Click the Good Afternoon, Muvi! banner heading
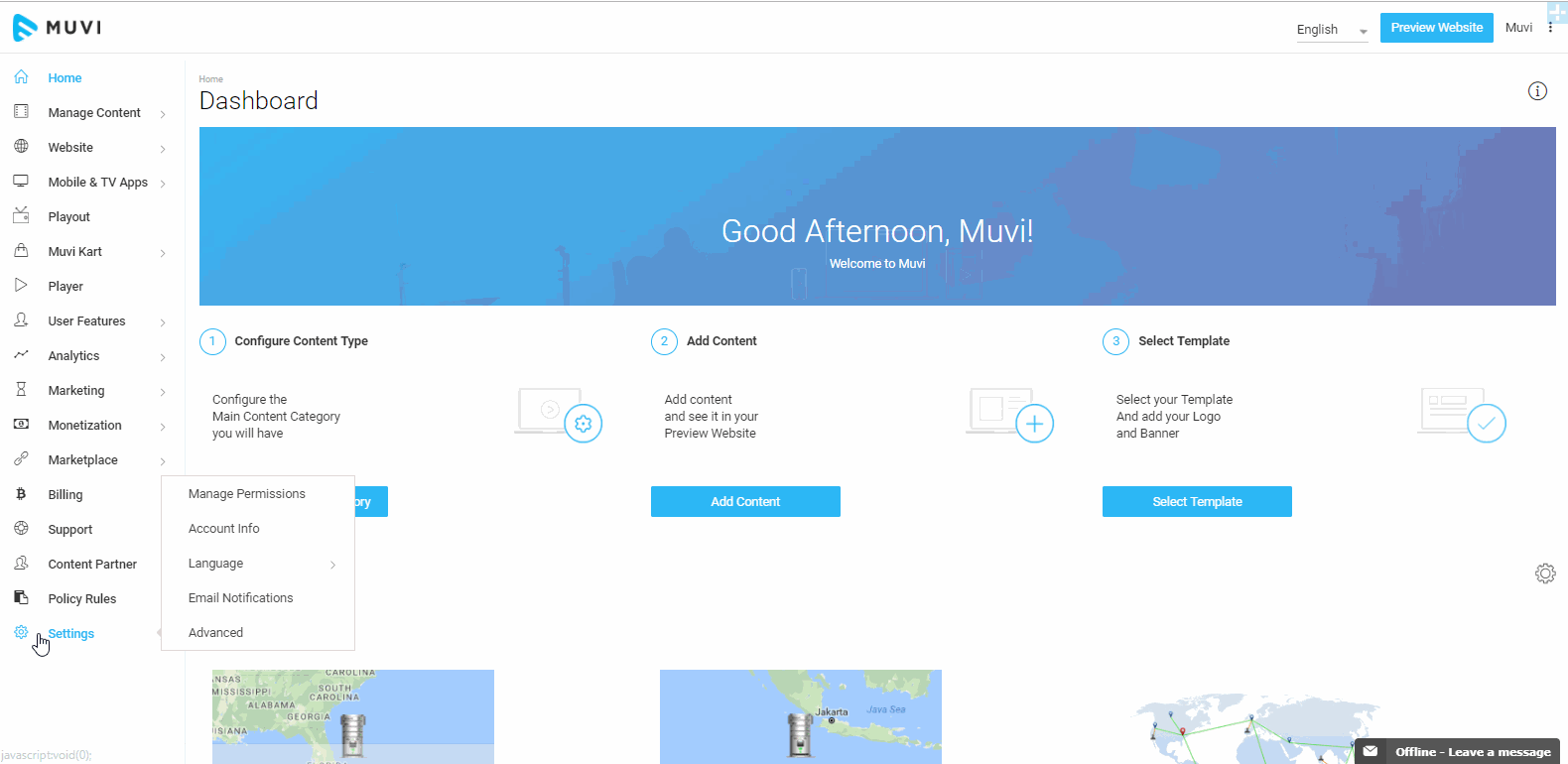 click(877, 231)
